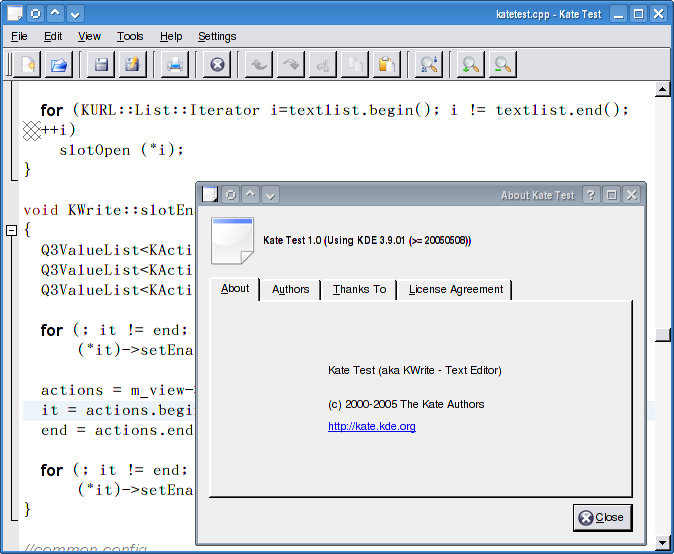
Task: Print the document with the printer icon
Action: 175,65
